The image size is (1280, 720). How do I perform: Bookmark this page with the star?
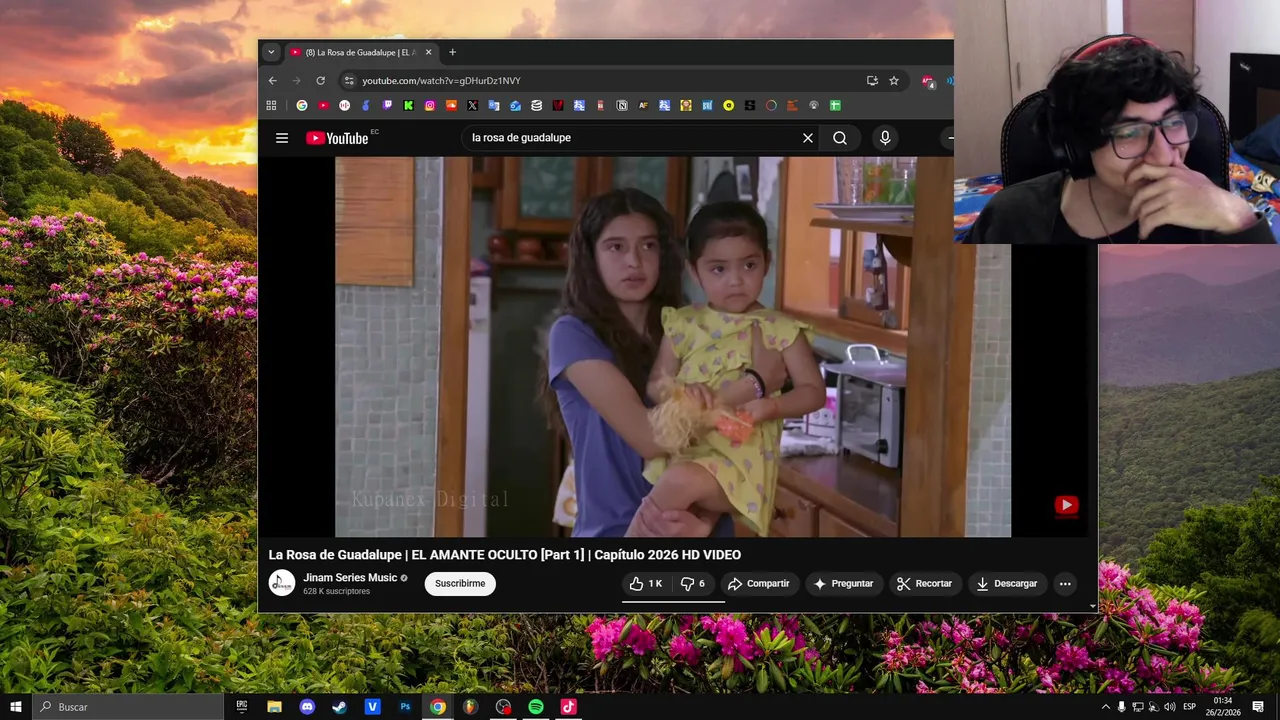[x=894, y=81]
